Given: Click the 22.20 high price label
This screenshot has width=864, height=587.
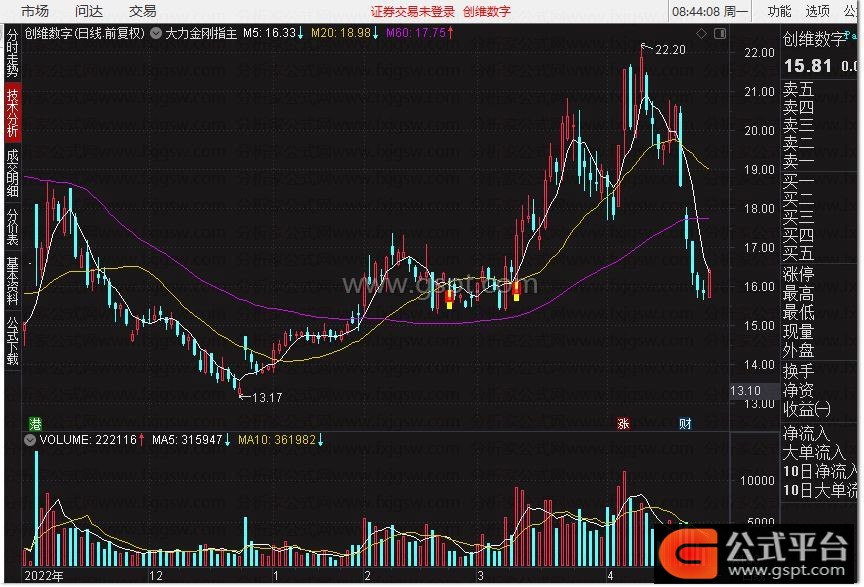Looking at the screenshot, I should point(671,50).
